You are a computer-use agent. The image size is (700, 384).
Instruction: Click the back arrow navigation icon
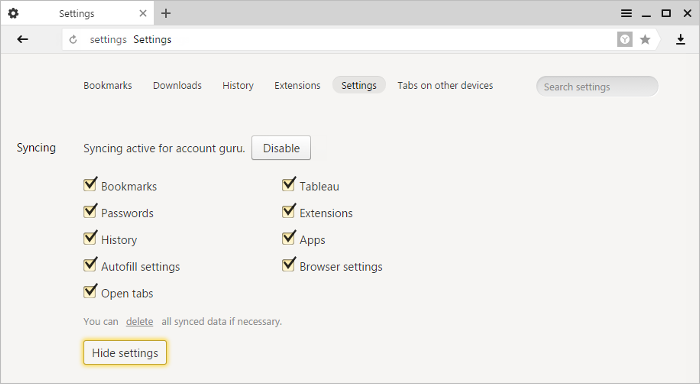point(23,39)
